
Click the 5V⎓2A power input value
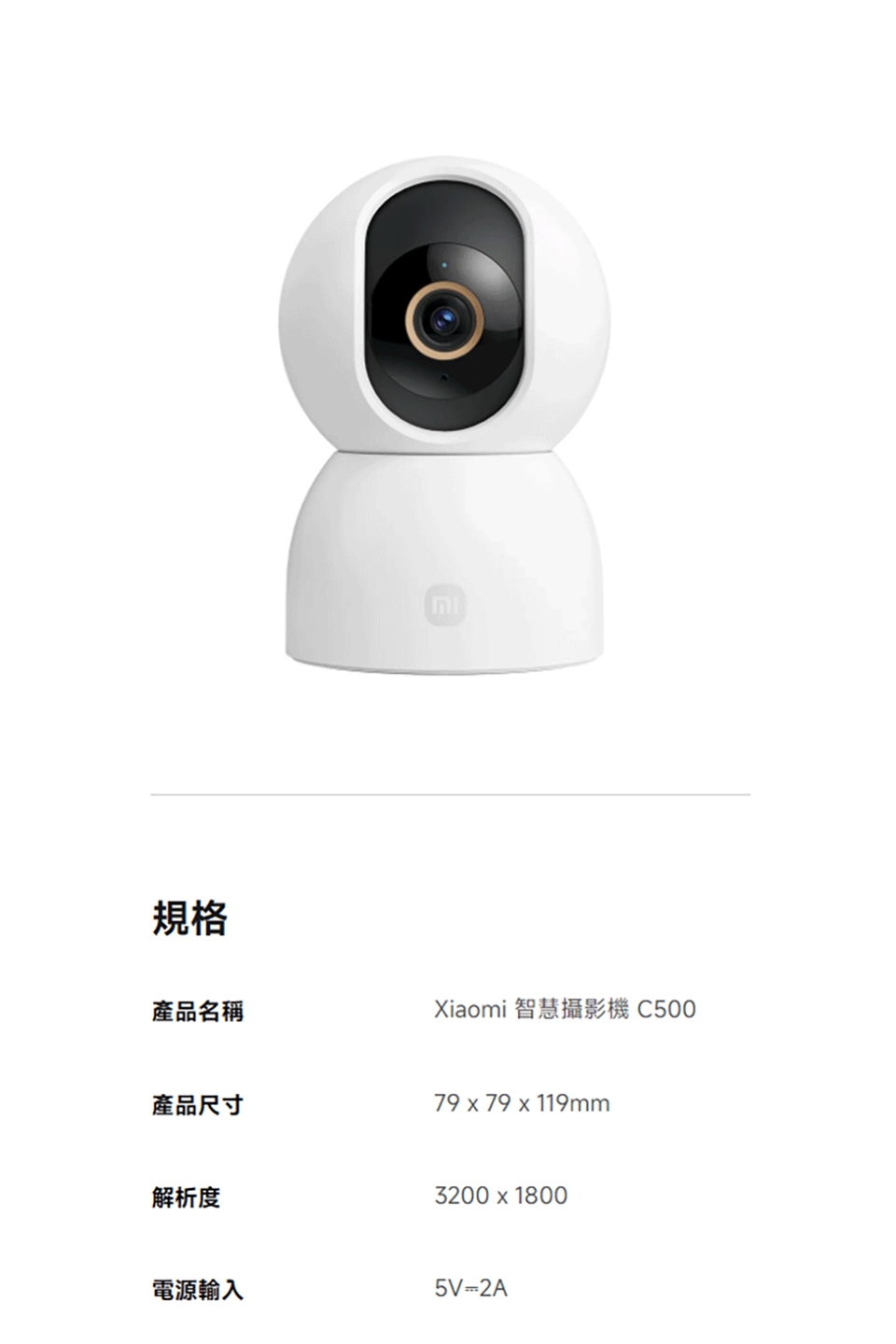pyautogui.click(x=470, y=1289)
